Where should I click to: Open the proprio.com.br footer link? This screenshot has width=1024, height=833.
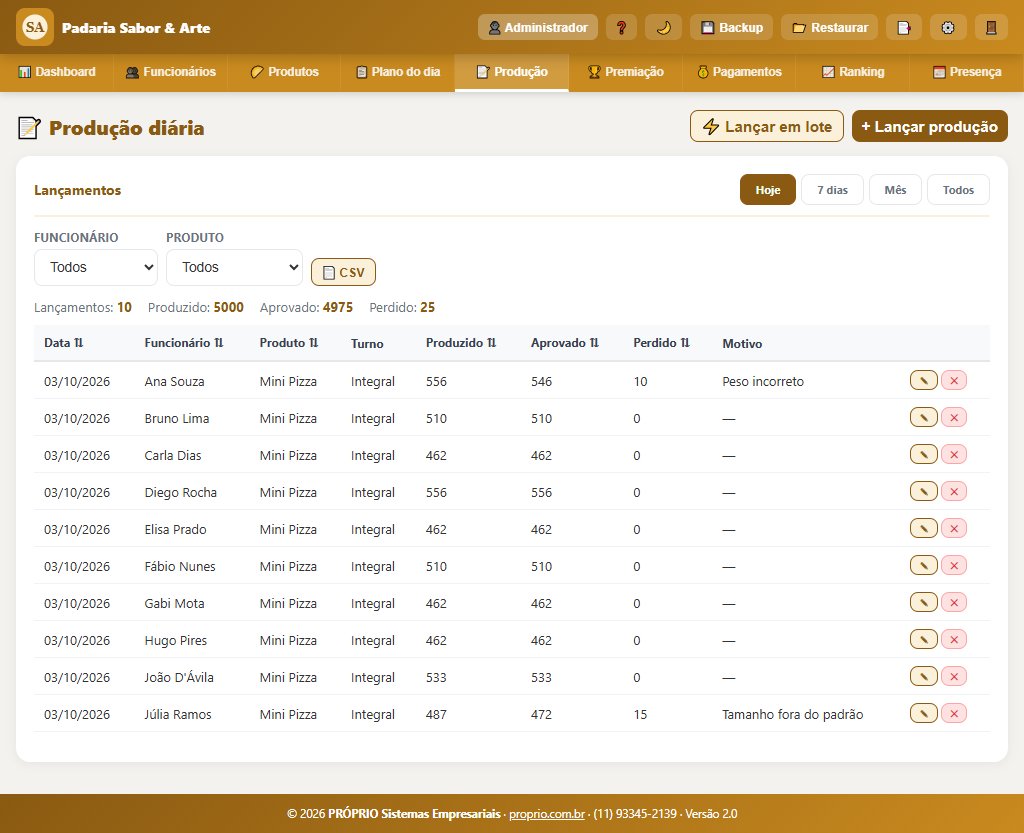click(547, 813)
